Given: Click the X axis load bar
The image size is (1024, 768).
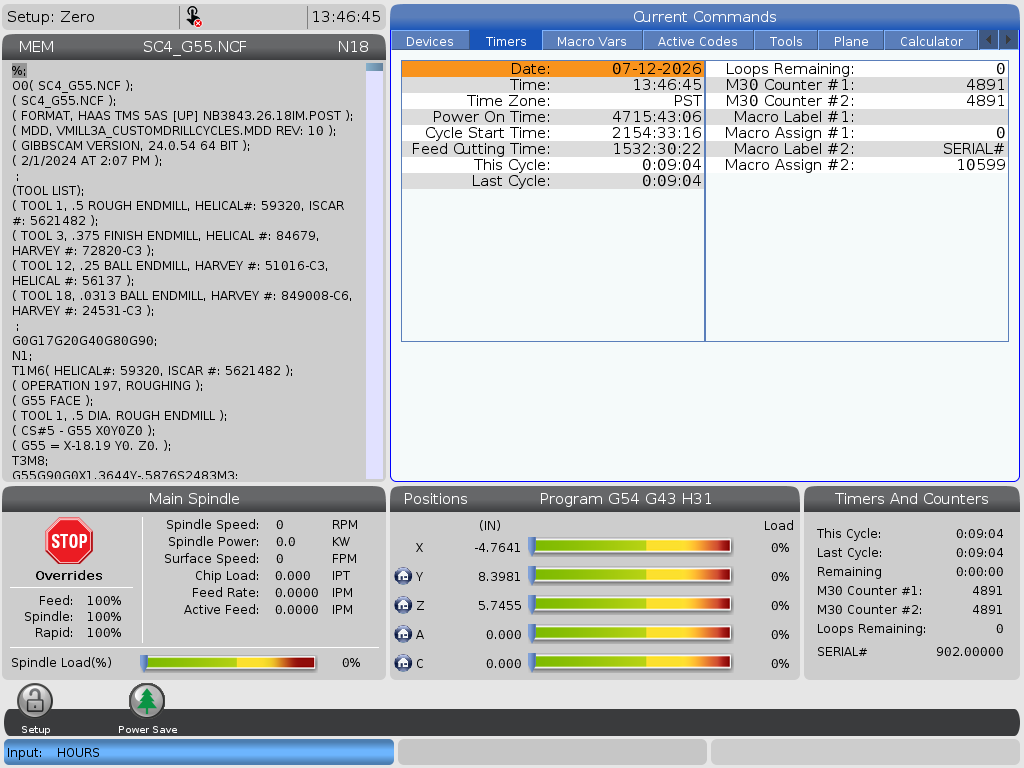Looking at the screenshot, I should (630, 546).
